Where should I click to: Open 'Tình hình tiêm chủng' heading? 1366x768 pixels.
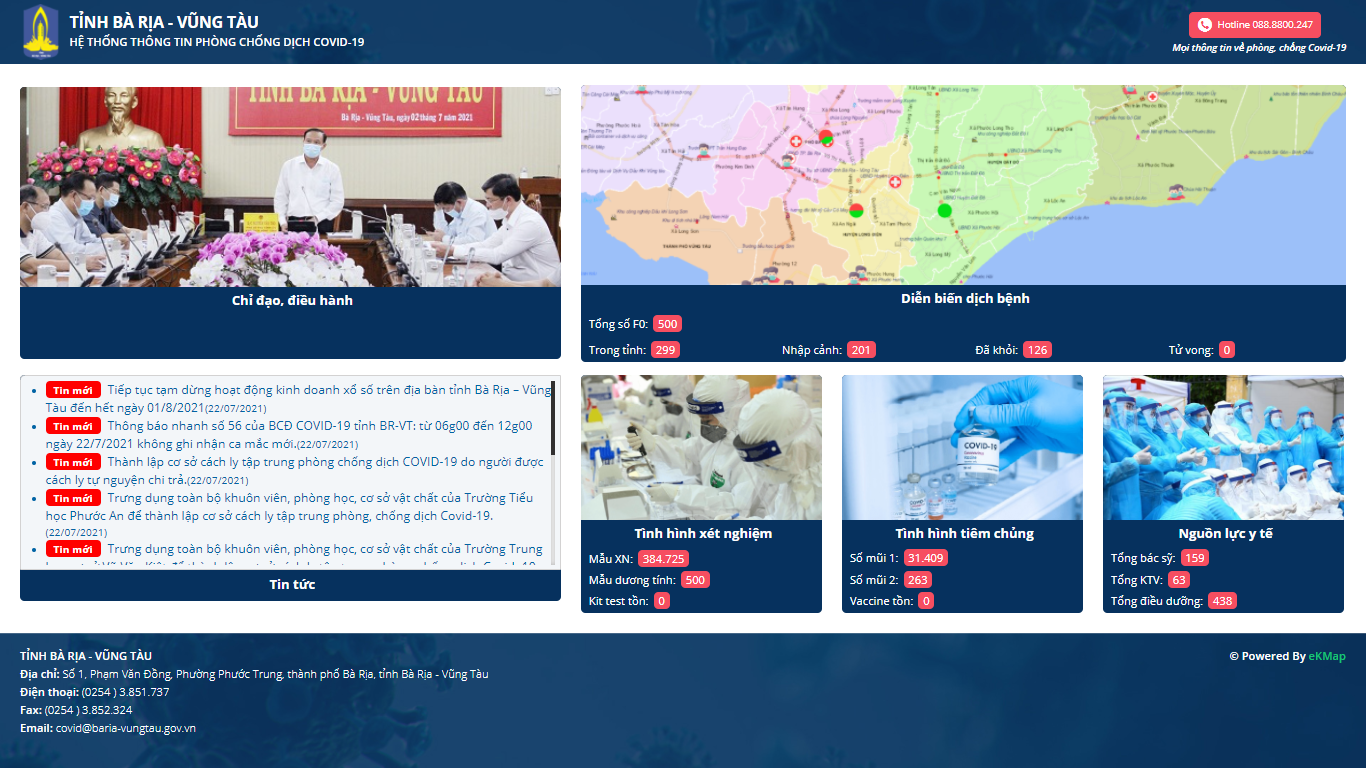tap(964, 533)
